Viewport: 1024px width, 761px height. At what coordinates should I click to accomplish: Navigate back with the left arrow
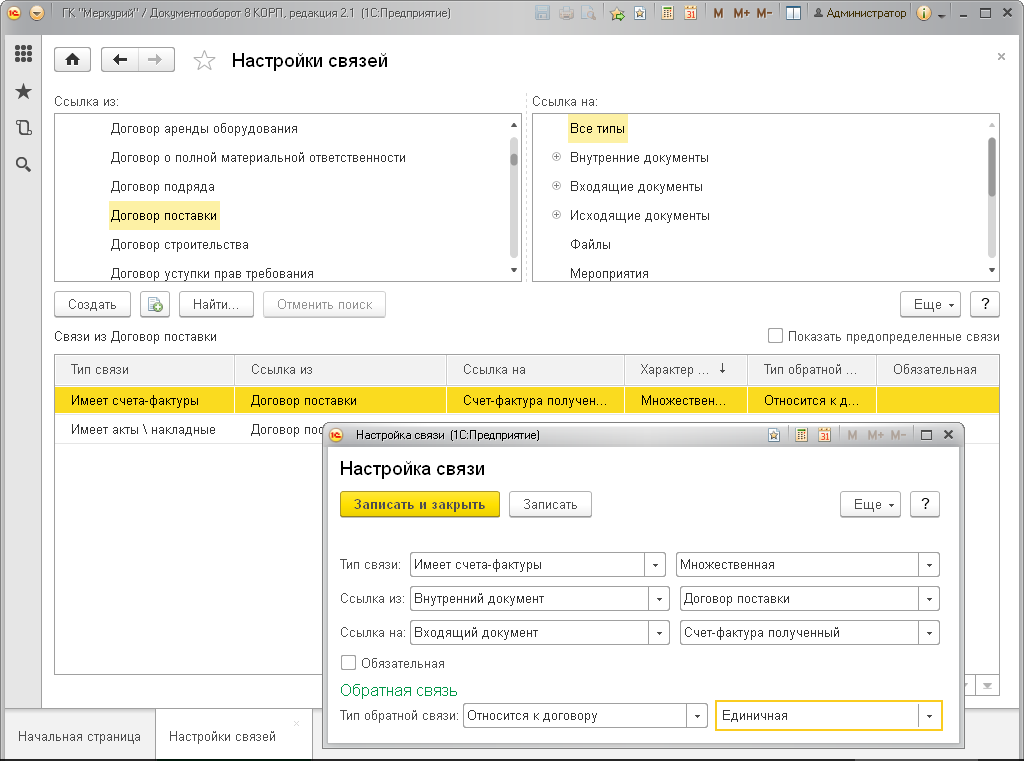[x=120, y=60]
